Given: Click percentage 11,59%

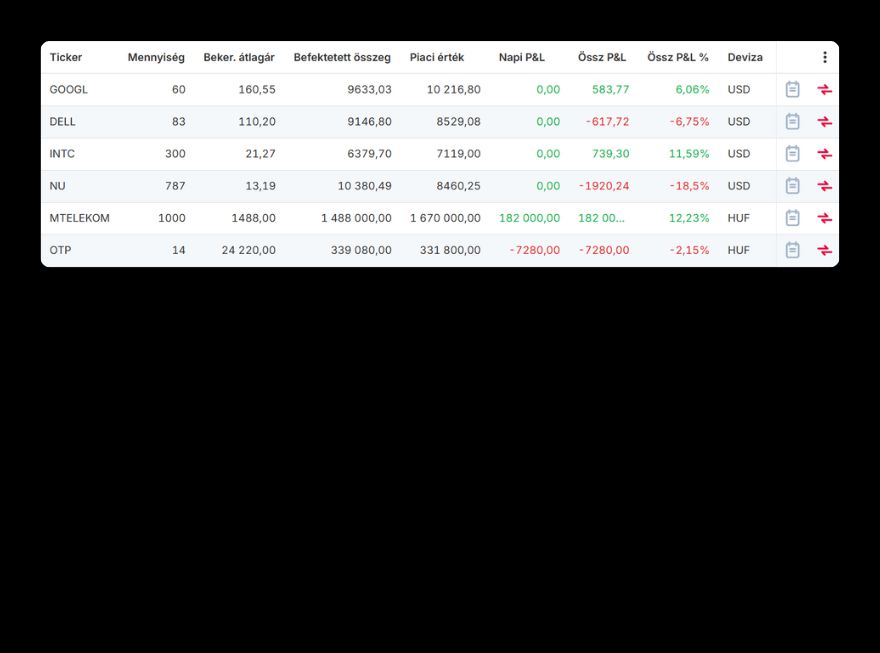Looking at the screenshot, I should (689, 154).
